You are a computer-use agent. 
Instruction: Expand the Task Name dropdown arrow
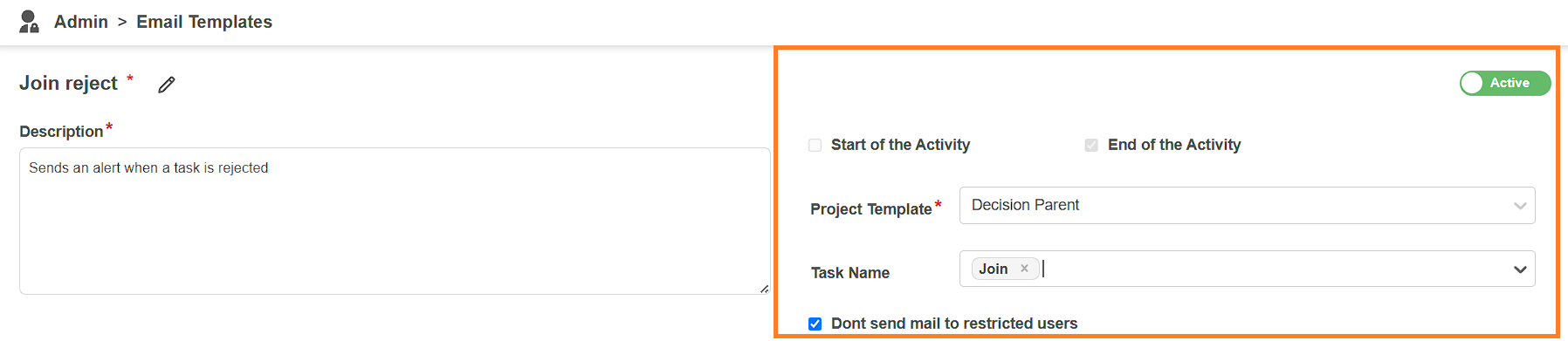1520,269
